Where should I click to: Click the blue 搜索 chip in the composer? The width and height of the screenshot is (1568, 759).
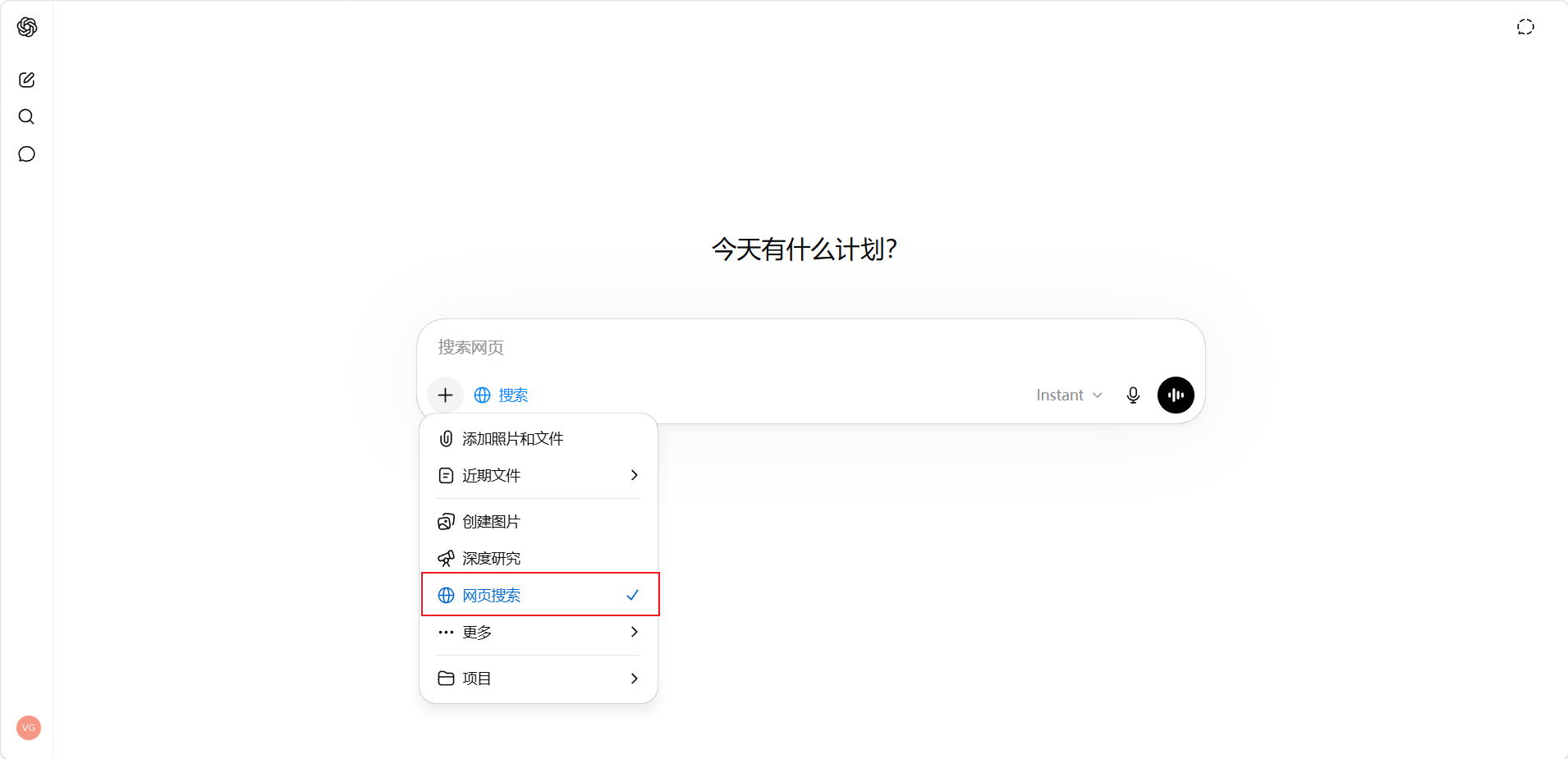point(501,396)
